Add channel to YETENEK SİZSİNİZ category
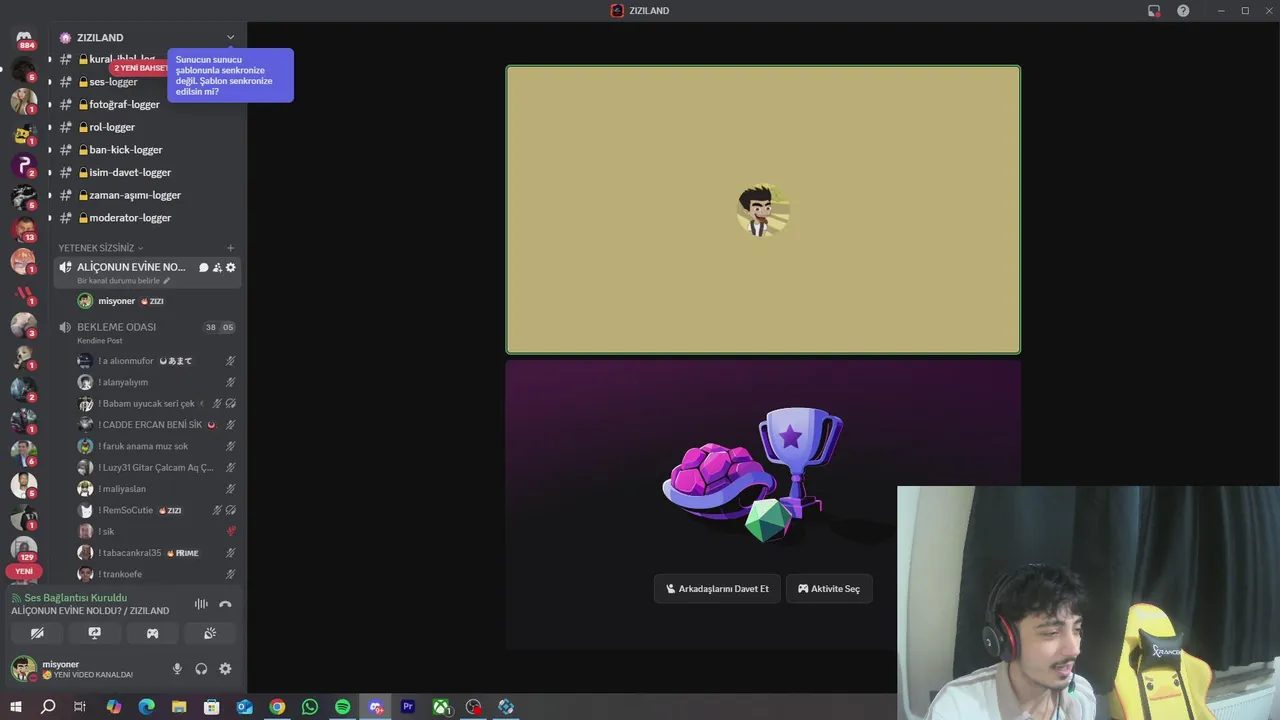Viewport: 1280px width, 720px height. 231,248
